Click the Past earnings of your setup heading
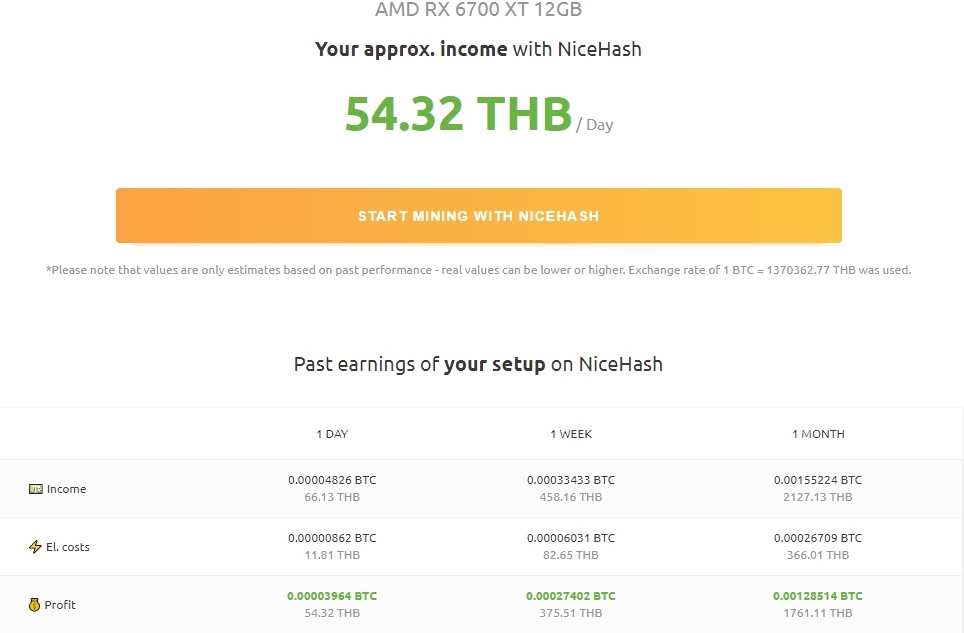This screenshot has height=633, width=964. 478,364
